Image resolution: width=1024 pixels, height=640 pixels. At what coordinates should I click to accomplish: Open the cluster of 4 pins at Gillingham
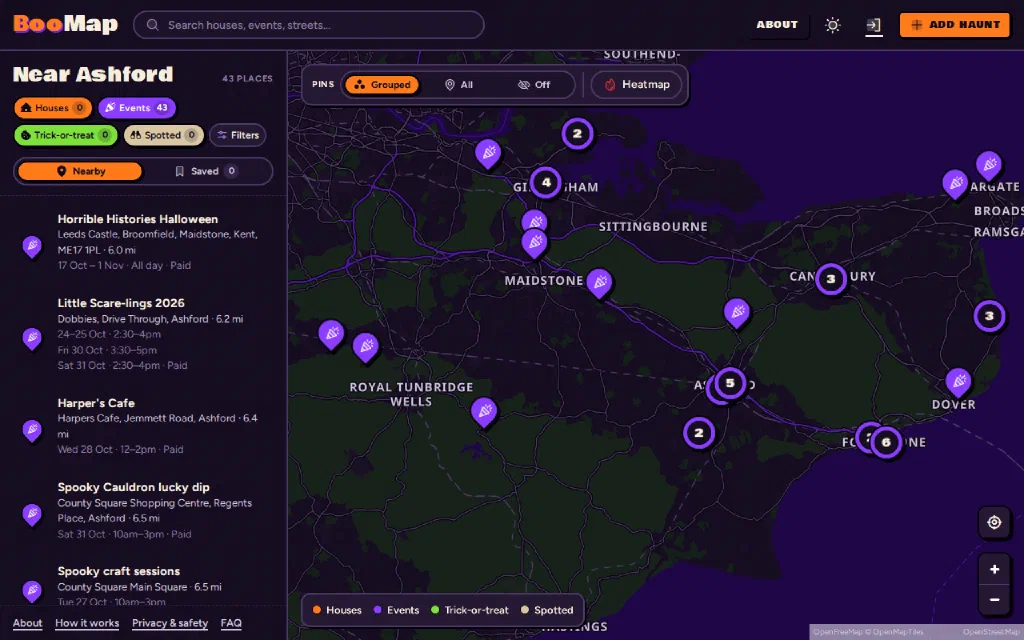[546, 182]
